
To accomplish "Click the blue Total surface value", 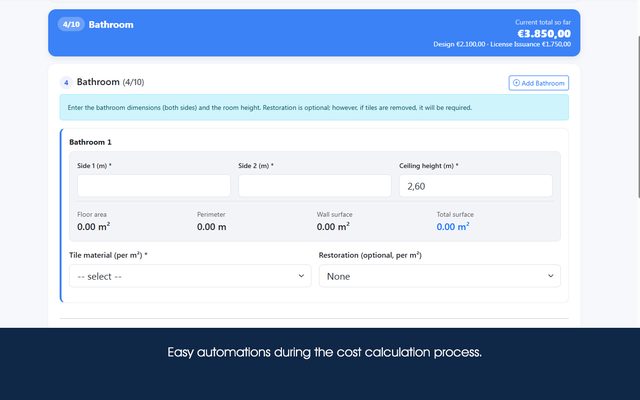I will (x=453, y=227).
